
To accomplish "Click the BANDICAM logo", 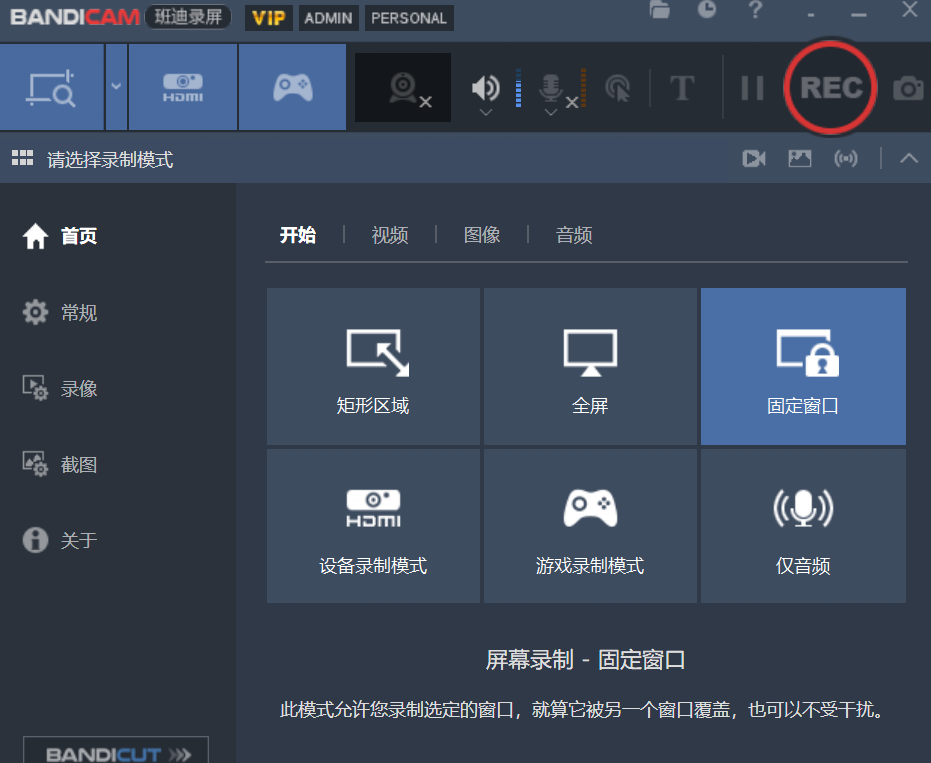I will click(x=75, y=17).
